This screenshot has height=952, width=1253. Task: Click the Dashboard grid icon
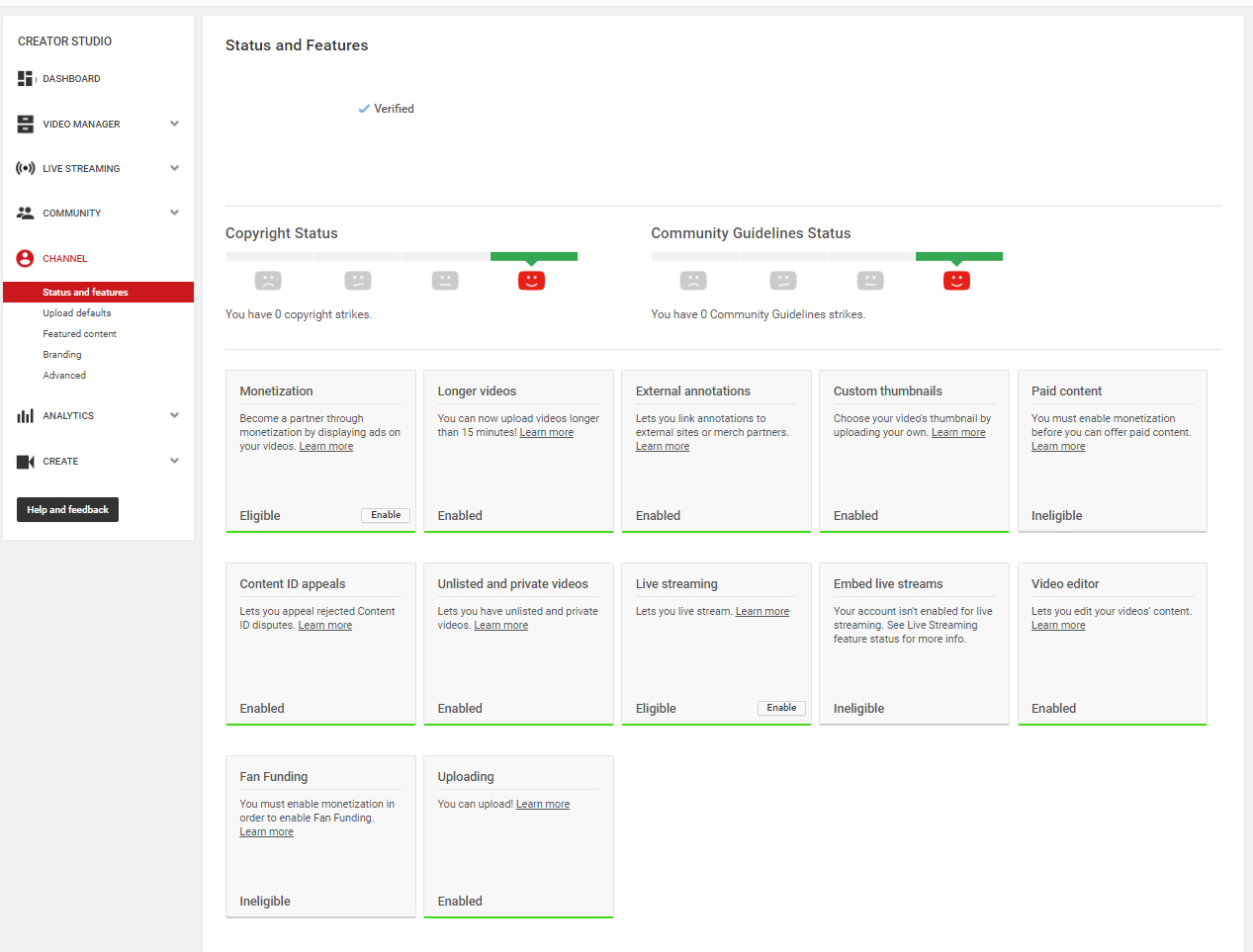point(26,78)
